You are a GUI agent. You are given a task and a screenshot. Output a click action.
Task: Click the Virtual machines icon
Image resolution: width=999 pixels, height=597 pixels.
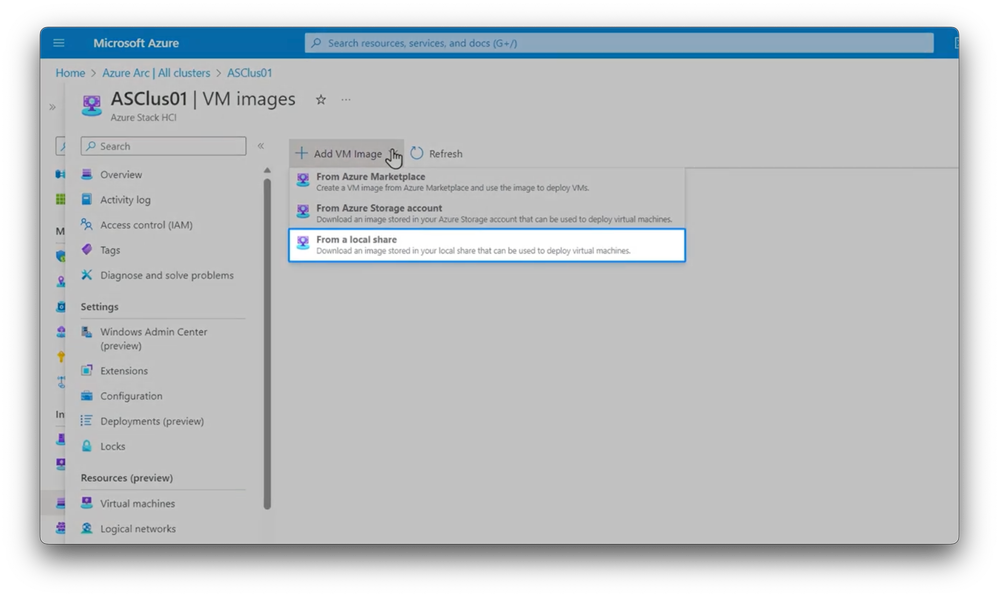(x=87, y=503)
